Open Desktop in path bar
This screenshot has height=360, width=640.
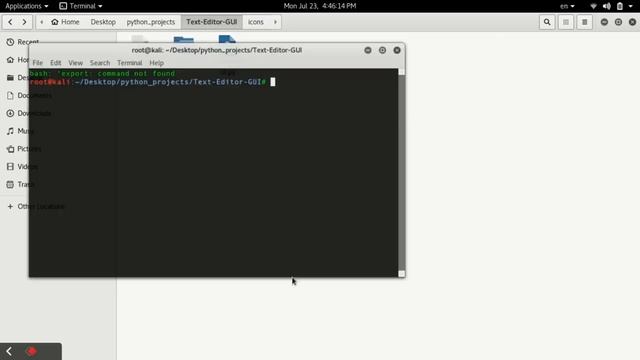coord(103,22)
